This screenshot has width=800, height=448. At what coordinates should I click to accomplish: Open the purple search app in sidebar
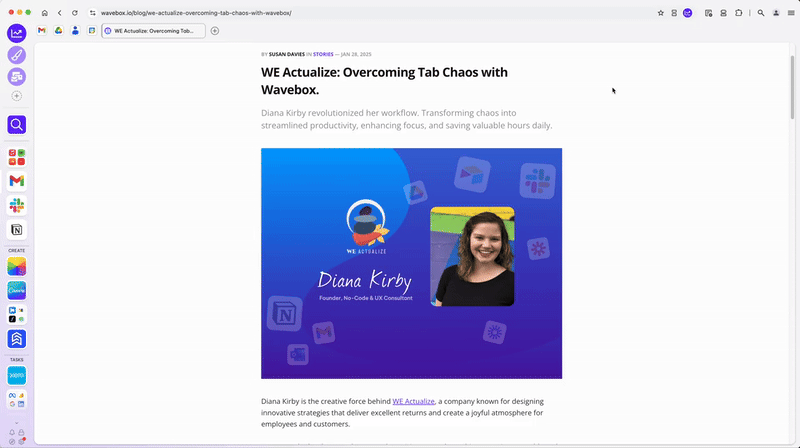coord(17,125)
